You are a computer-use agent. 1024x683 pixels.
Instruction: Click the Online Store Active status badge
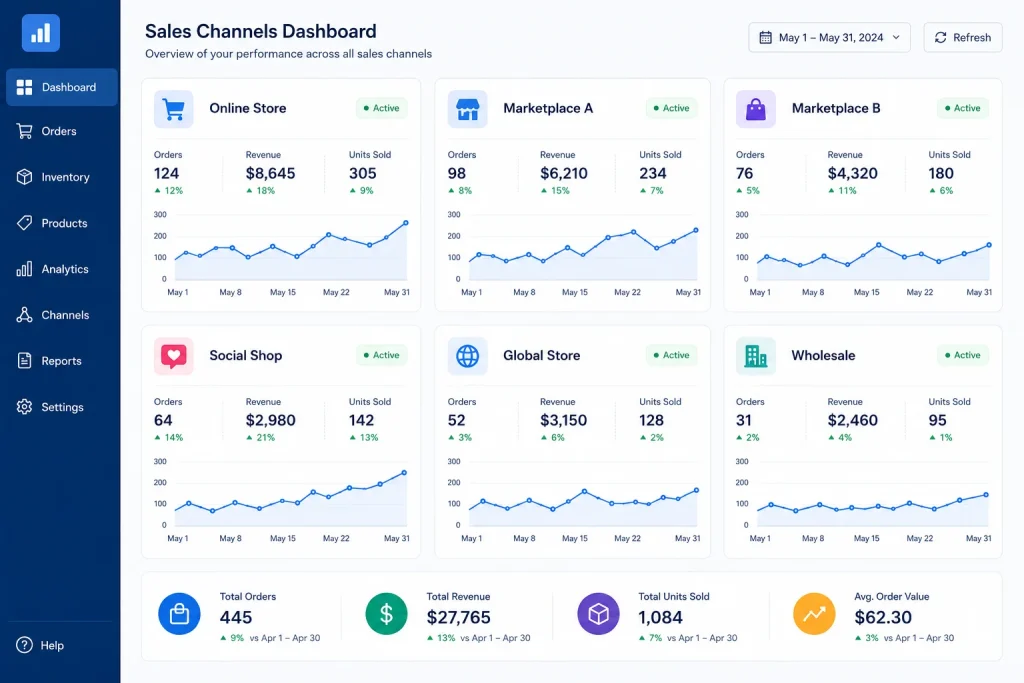pyautogui.click(x=381, y=108)
